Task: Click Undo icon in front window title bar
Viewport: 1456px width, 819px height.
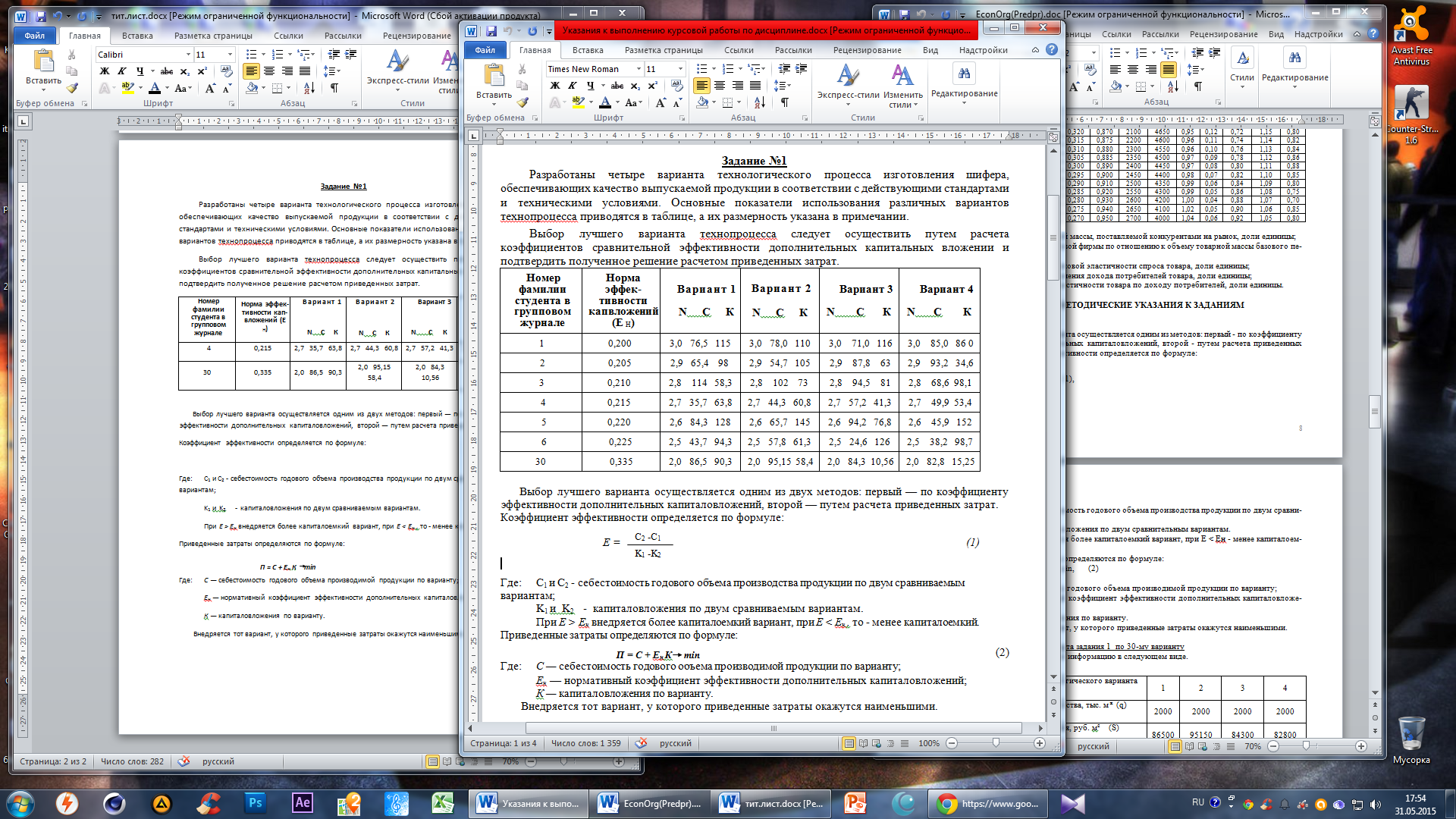Action: click(x=508, y=31)
